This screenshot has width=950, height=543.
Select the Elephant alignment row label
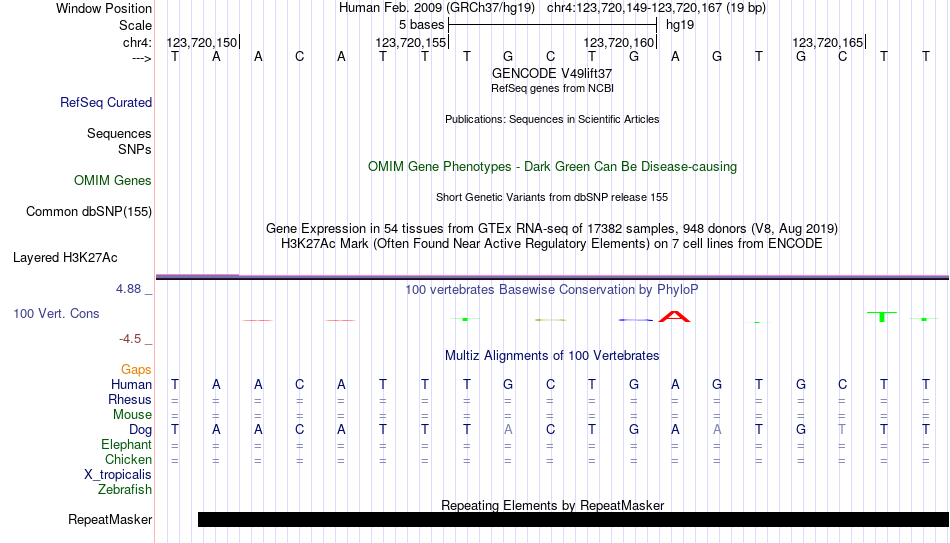(x=126, y=445)
